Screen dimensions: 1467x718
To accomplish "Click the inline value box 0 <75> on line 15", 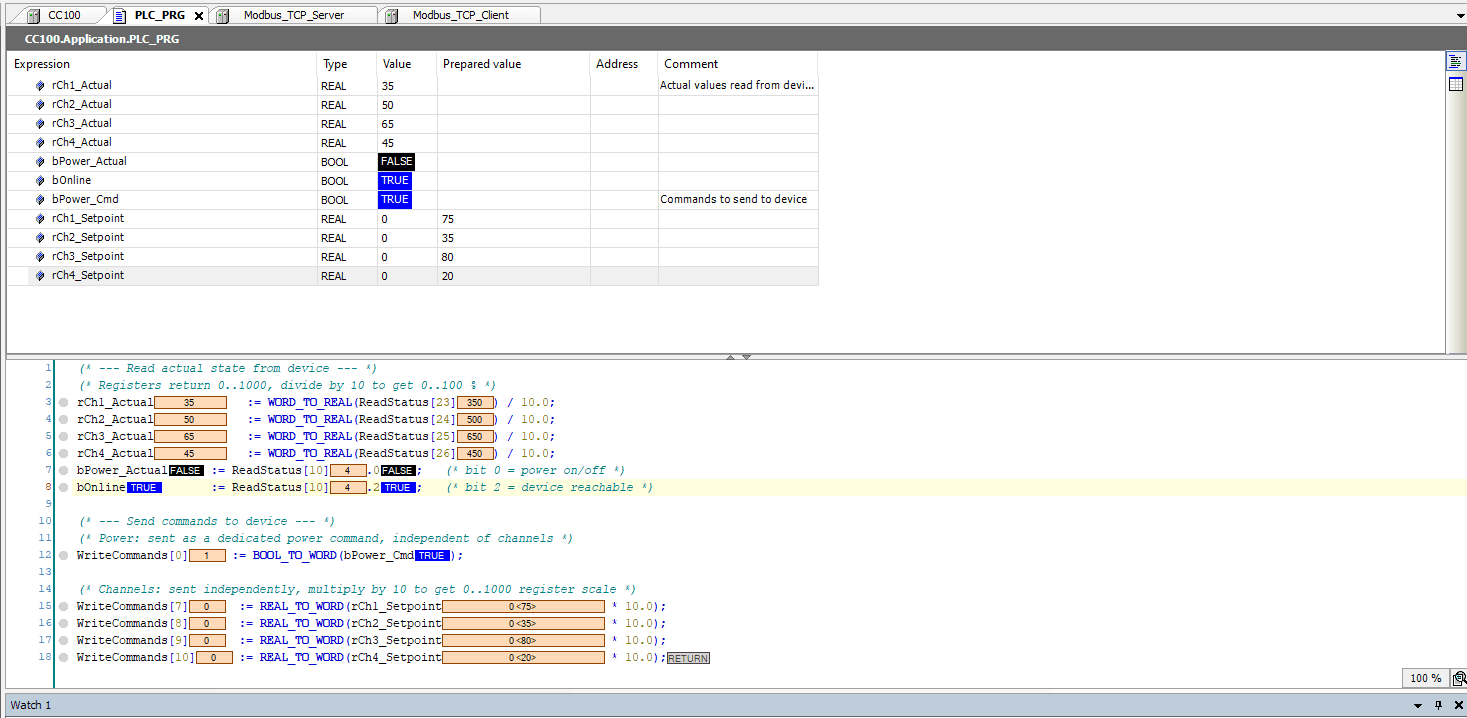I will pos(523,607).
